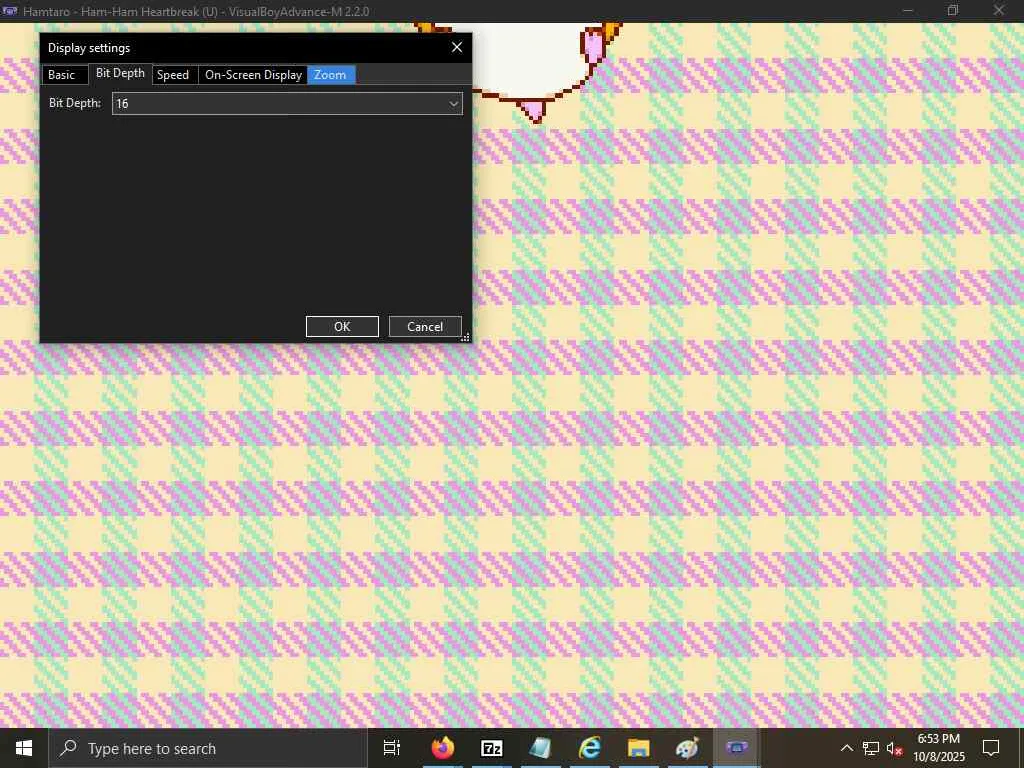This screenshot has width=1024, height=768.
Task: Open the Action Center notifications icon
Action: pyautogui.click(x=991, y=748)
